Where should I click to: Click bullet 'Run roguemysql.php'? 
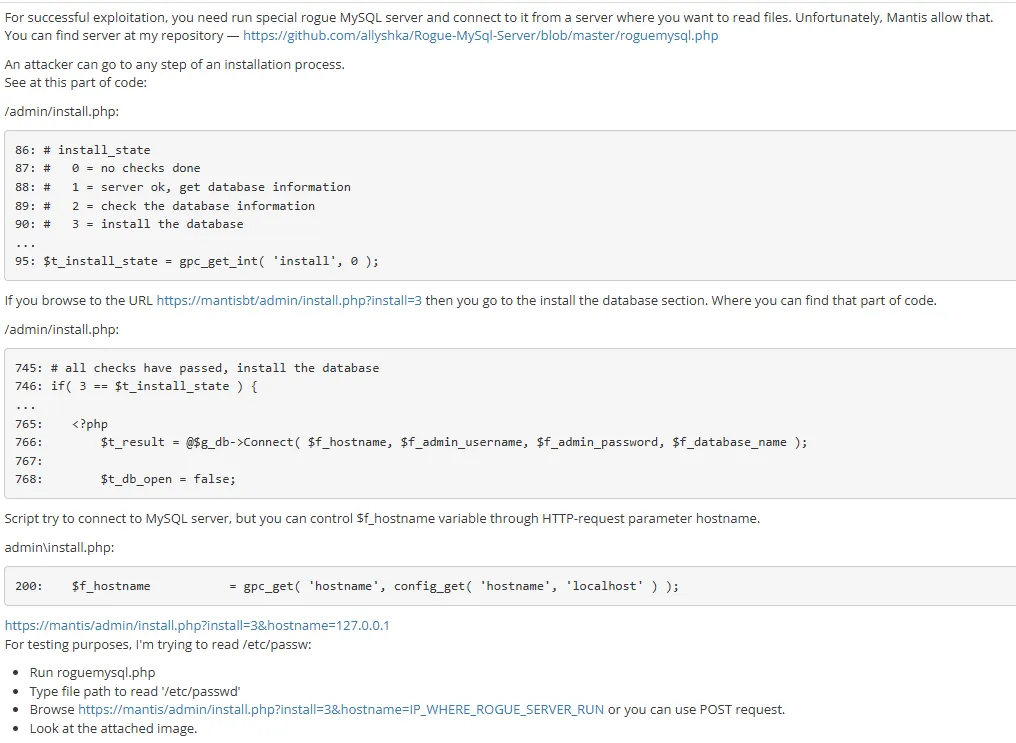click(93, 672)
